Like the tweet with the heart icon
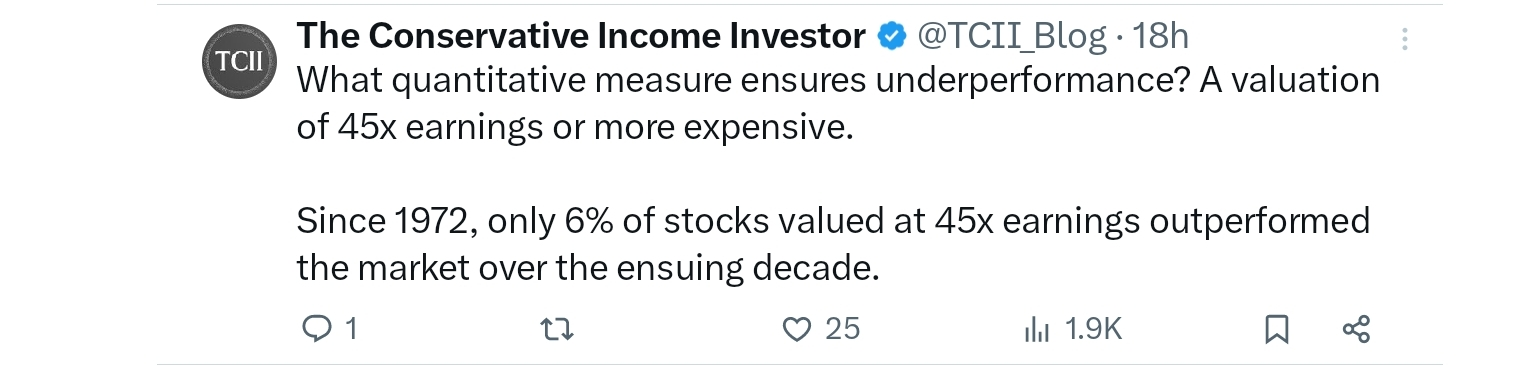This screenshot has height=367, width=1539. click(x=797, y=329)
